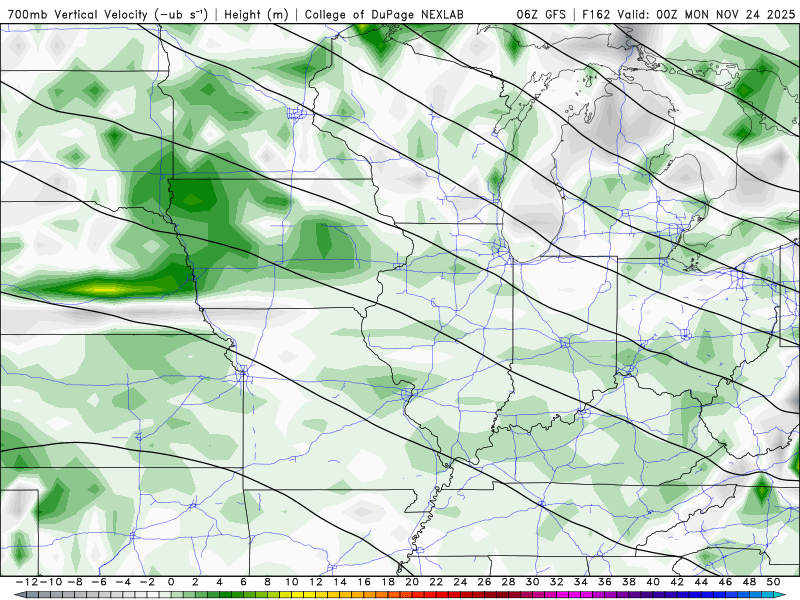Click the "00Z MON NOV 24 2025" valid time
800x600 pixels.
click(726, 14)
